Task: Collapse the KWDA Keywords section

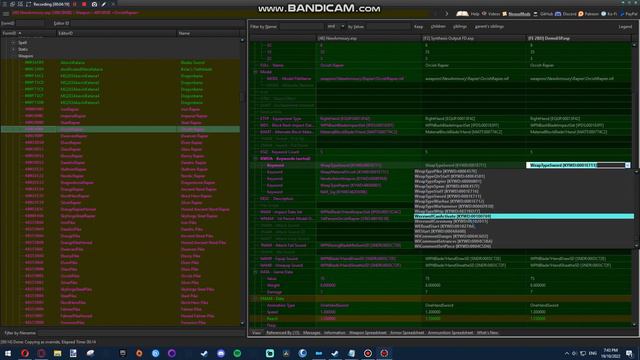Action: click(256, 158)
